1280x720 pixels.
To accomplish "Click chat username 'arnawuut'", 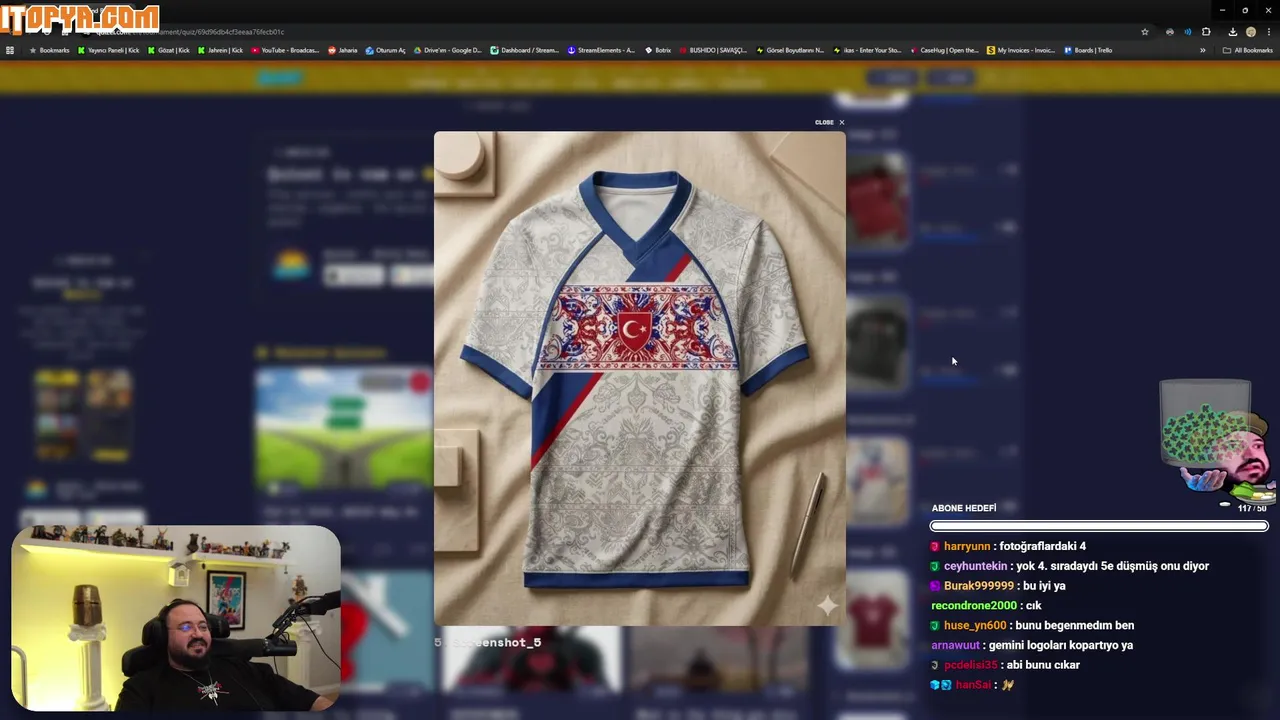I will tap(955, 645).
